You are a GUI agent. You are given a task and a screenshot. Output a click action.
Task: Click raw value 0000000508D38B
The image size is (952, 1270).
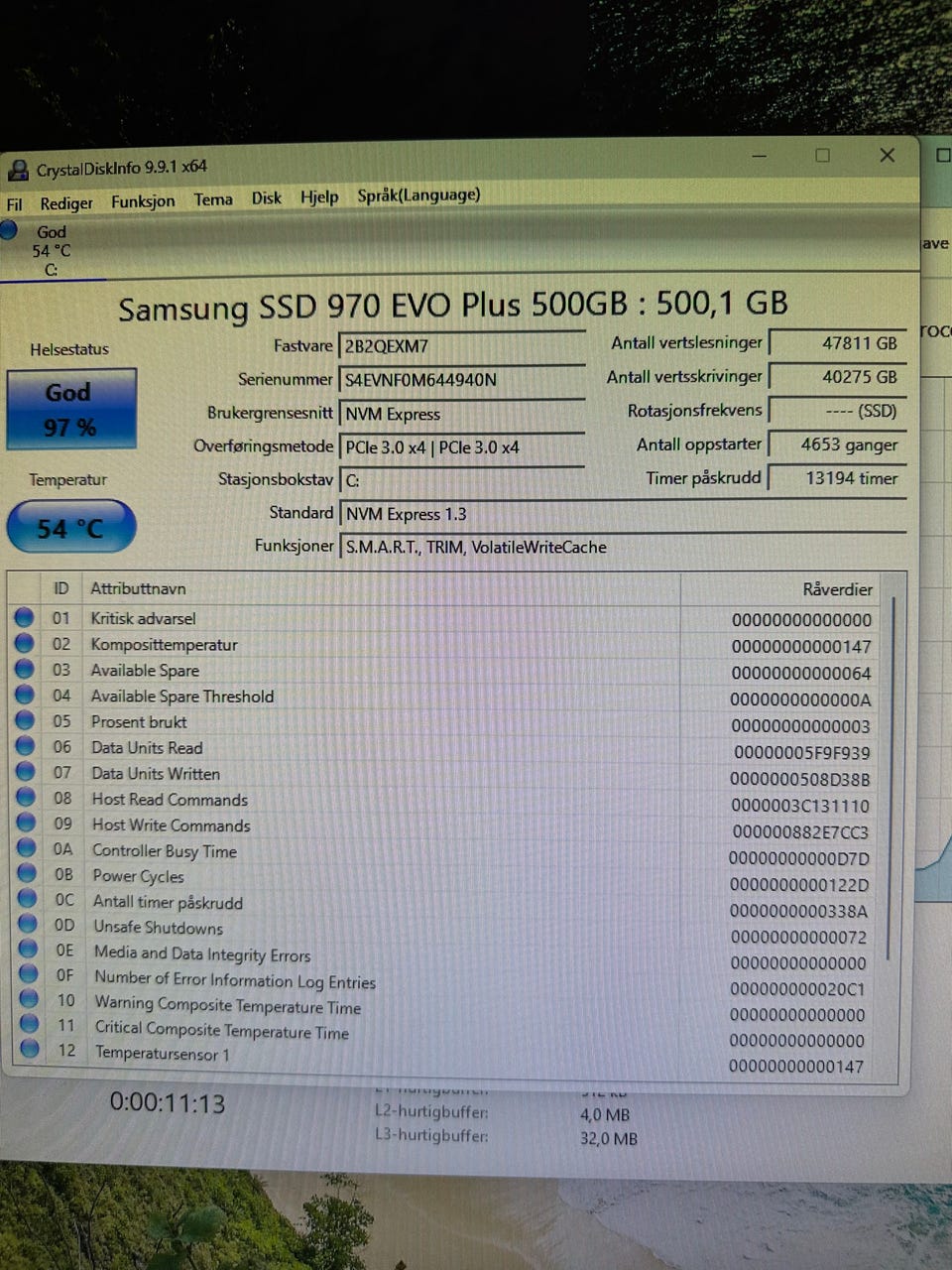pos(799,779)
